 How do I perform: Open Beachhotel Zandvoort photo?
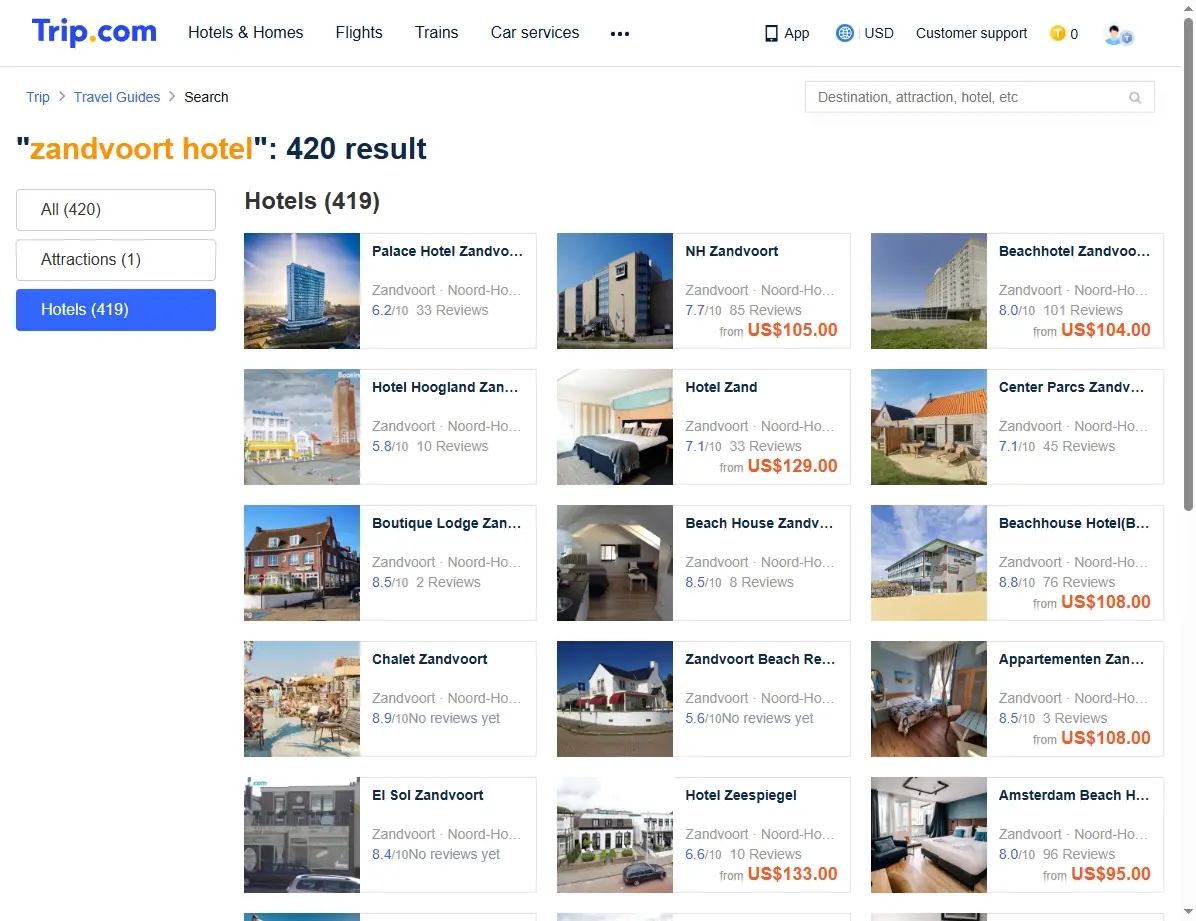coord(929,291)
